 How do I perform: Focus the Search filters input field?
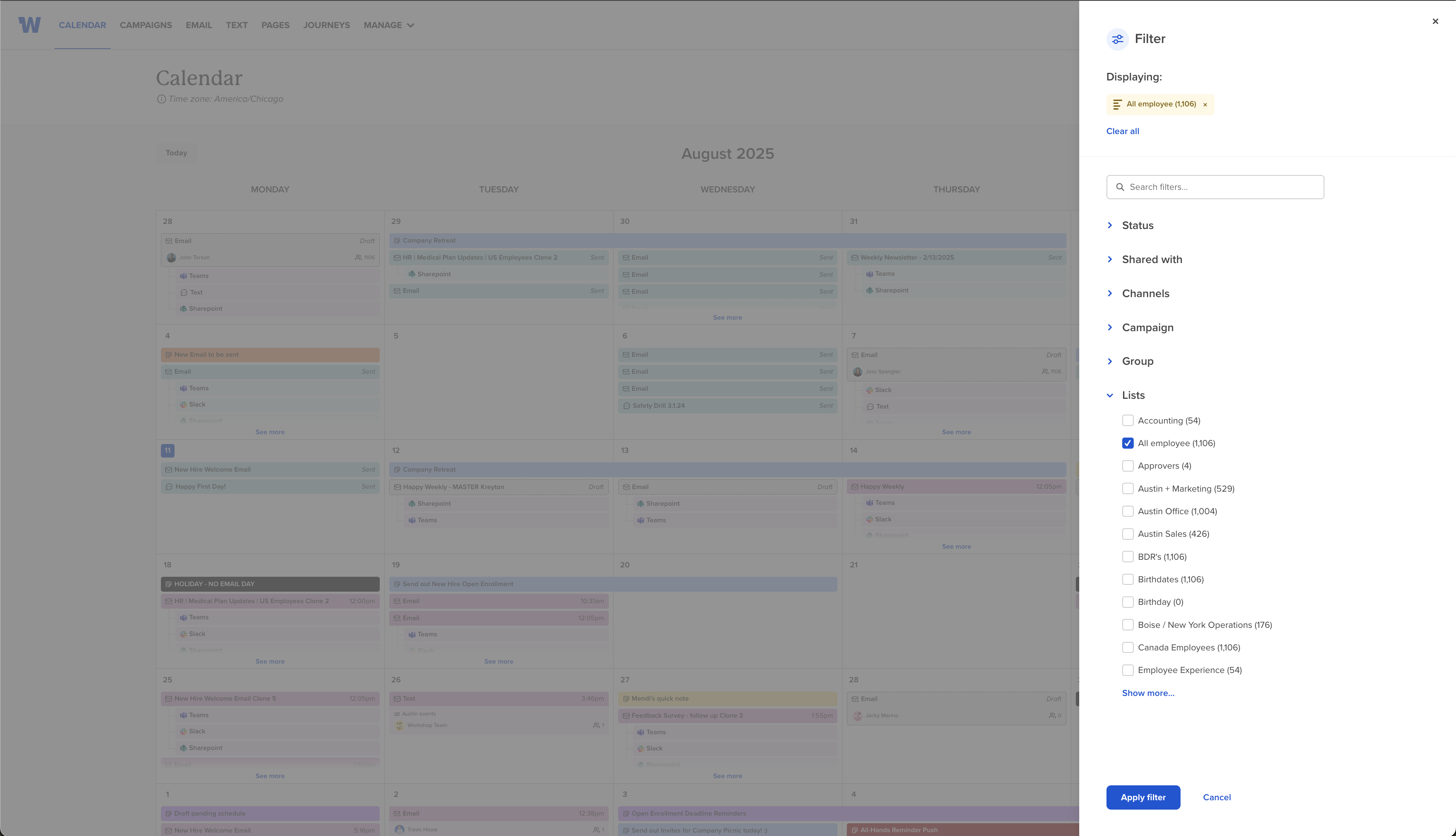[1215, 187]
